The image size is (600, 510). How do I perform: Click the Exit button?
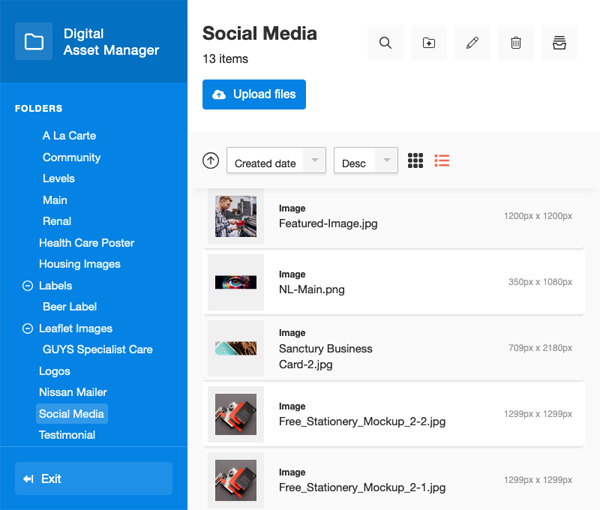click(x=93, y=479)
